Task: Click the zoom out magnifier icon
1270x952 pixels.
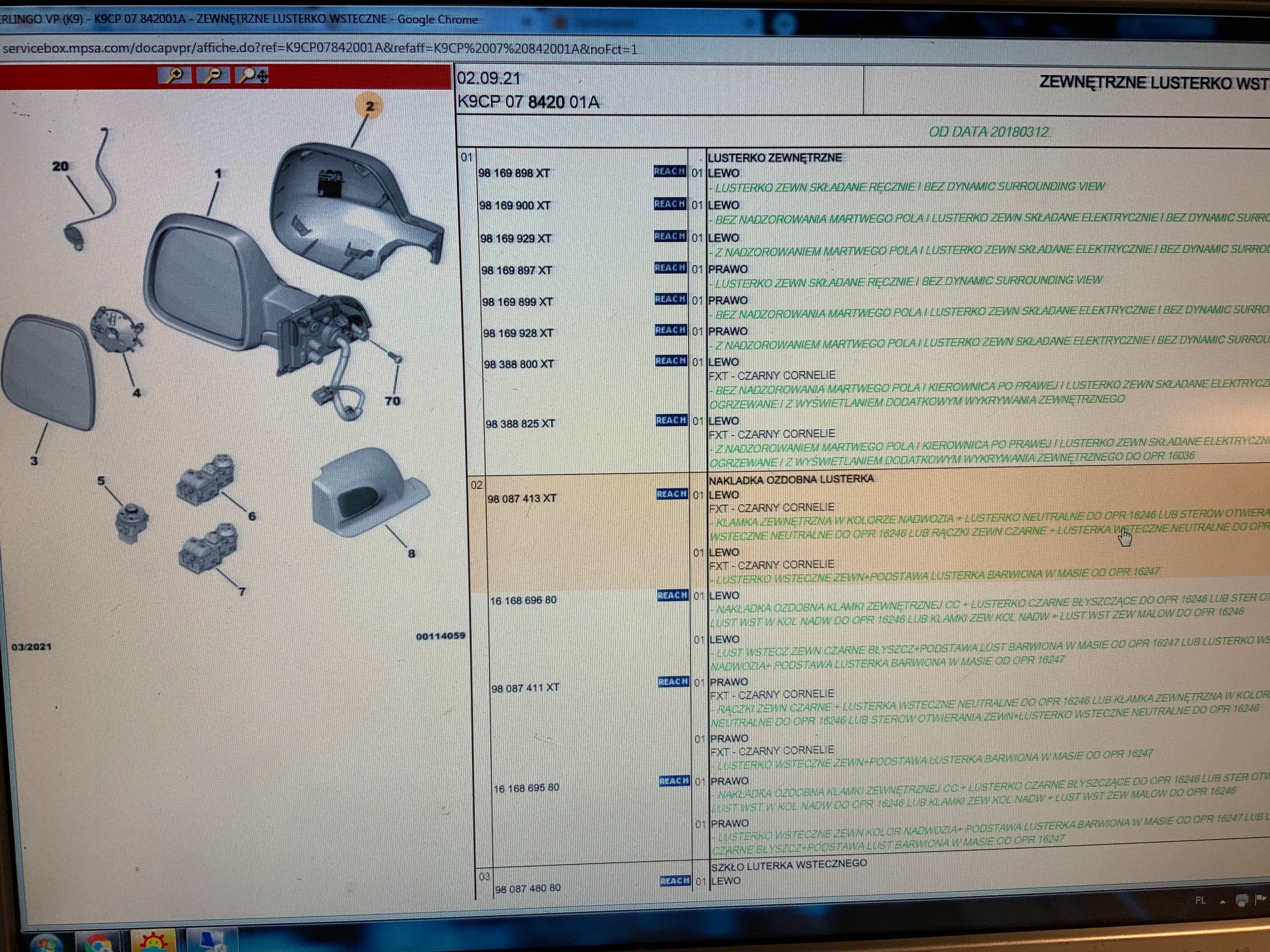Action: click(213, 75)
